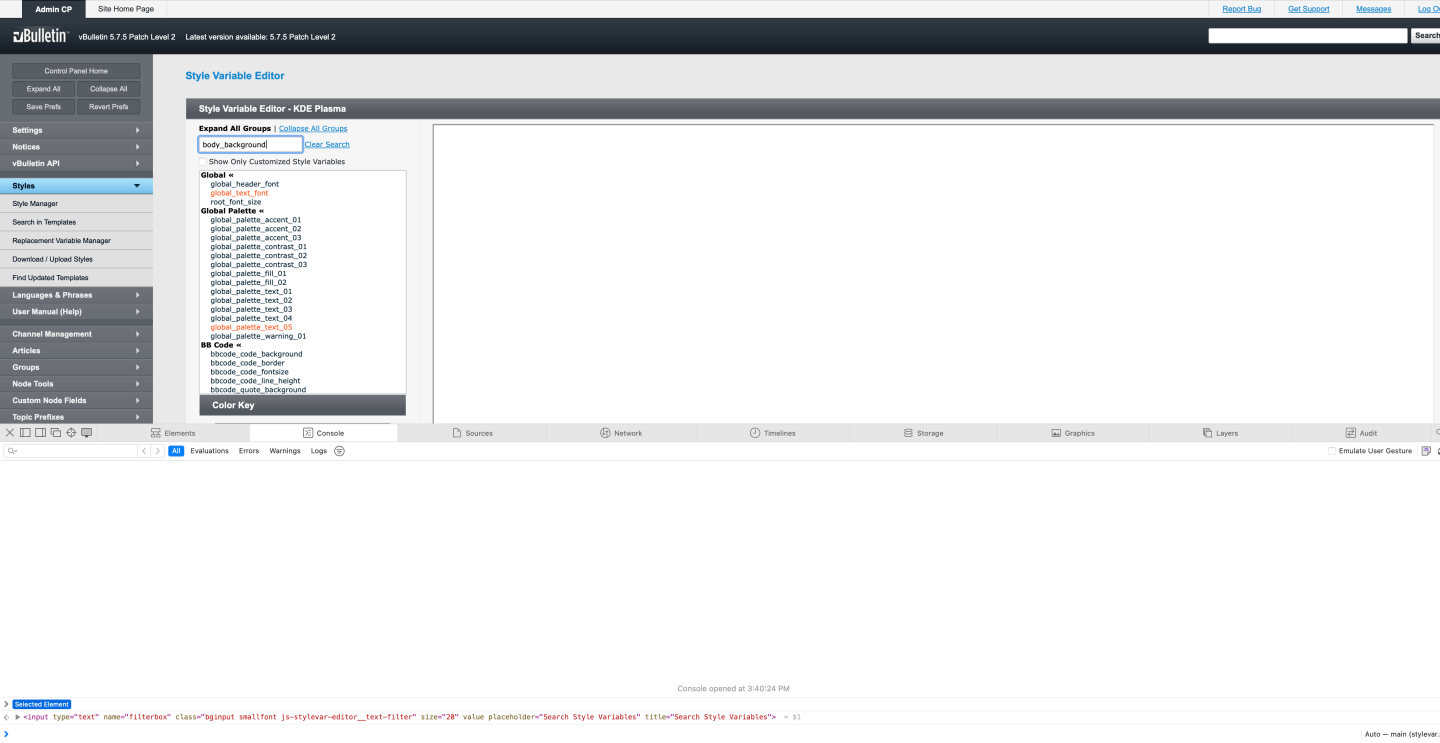Click the Admin CP search field in the header
This screenshot has height=743, width=1440.
[x=1307, y=36]
